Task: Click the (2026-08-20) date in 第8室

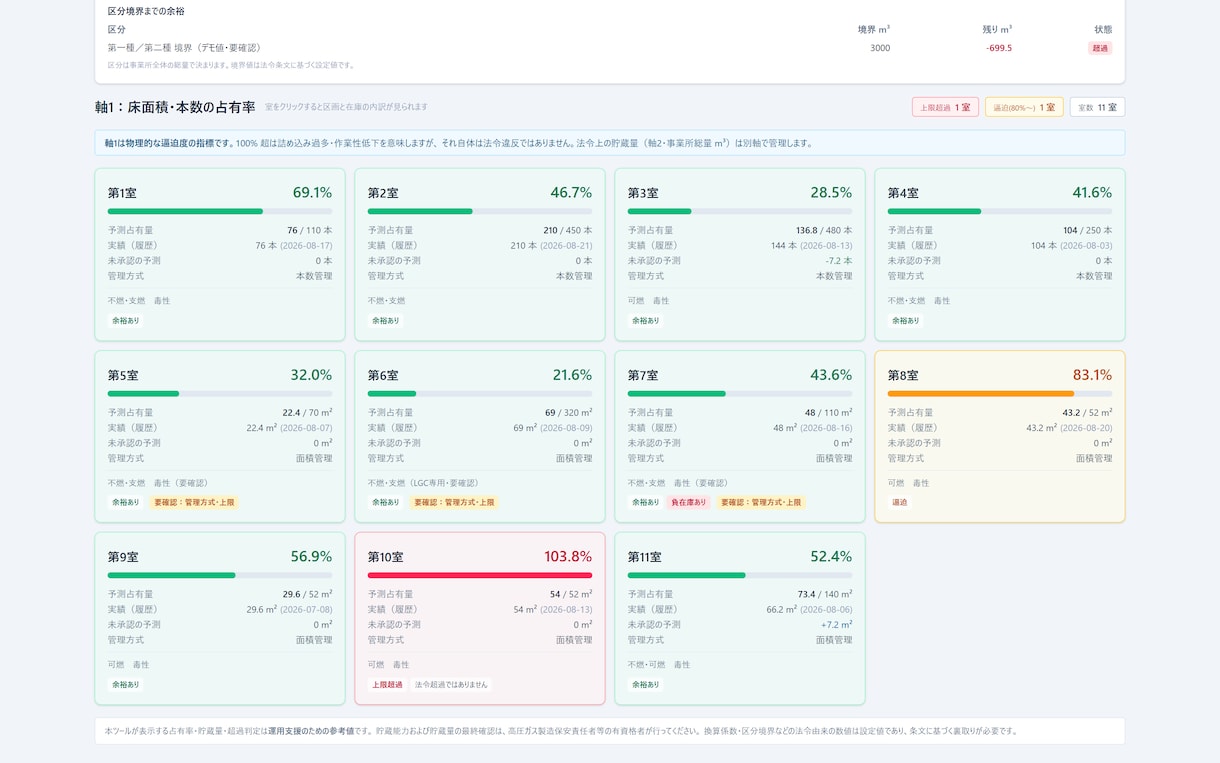Action: tap(1086, 427)
